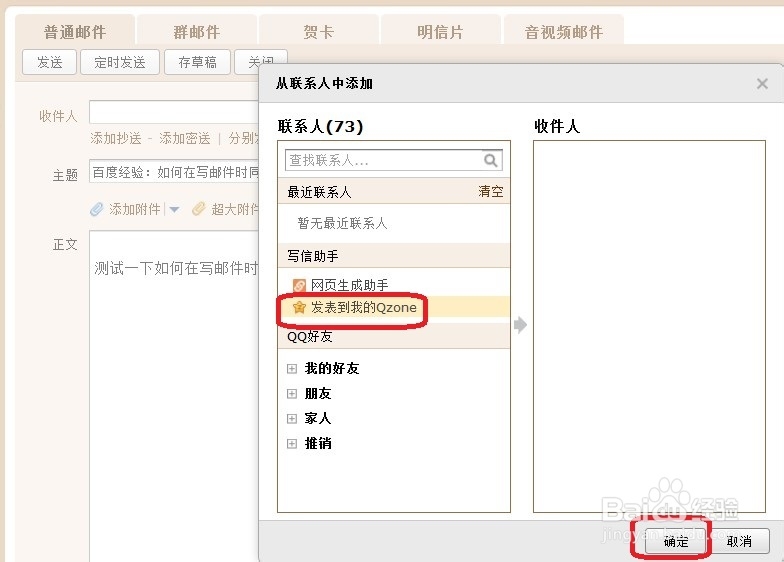The height and width of the screenshot is (562, 784).
Task: Click the 最近联系人 section header
Action: pos(394,192)
